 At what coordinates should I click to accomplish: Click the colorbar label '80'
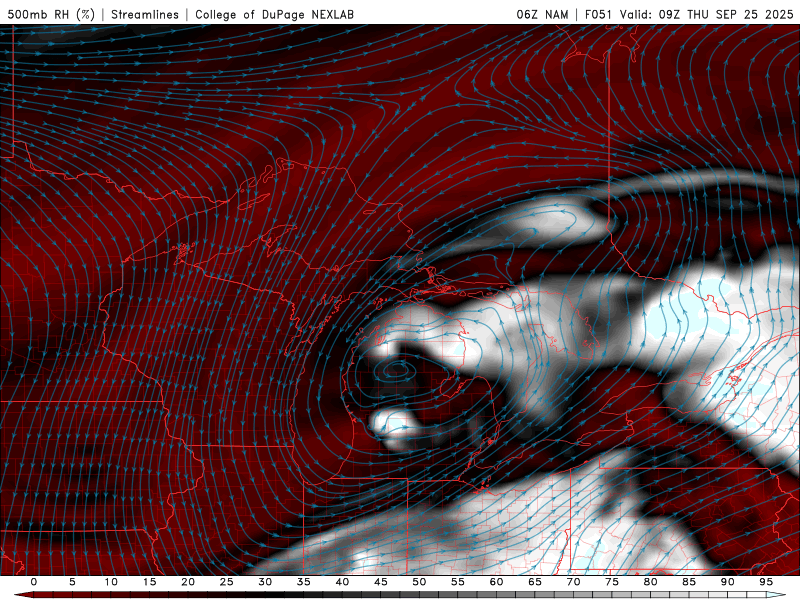[x=650, y=582]
